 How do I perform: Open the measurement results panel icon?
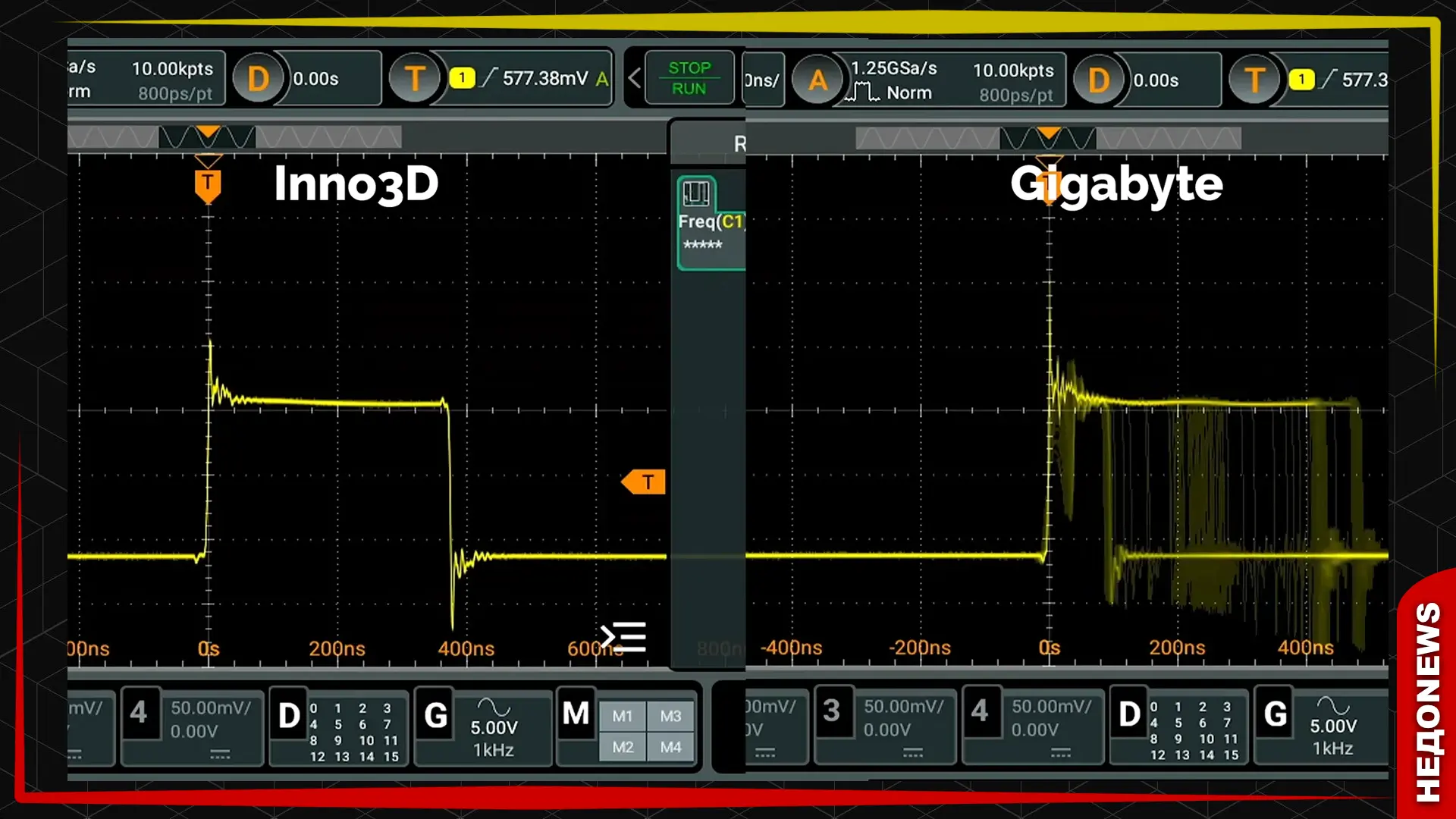(696, 193)
